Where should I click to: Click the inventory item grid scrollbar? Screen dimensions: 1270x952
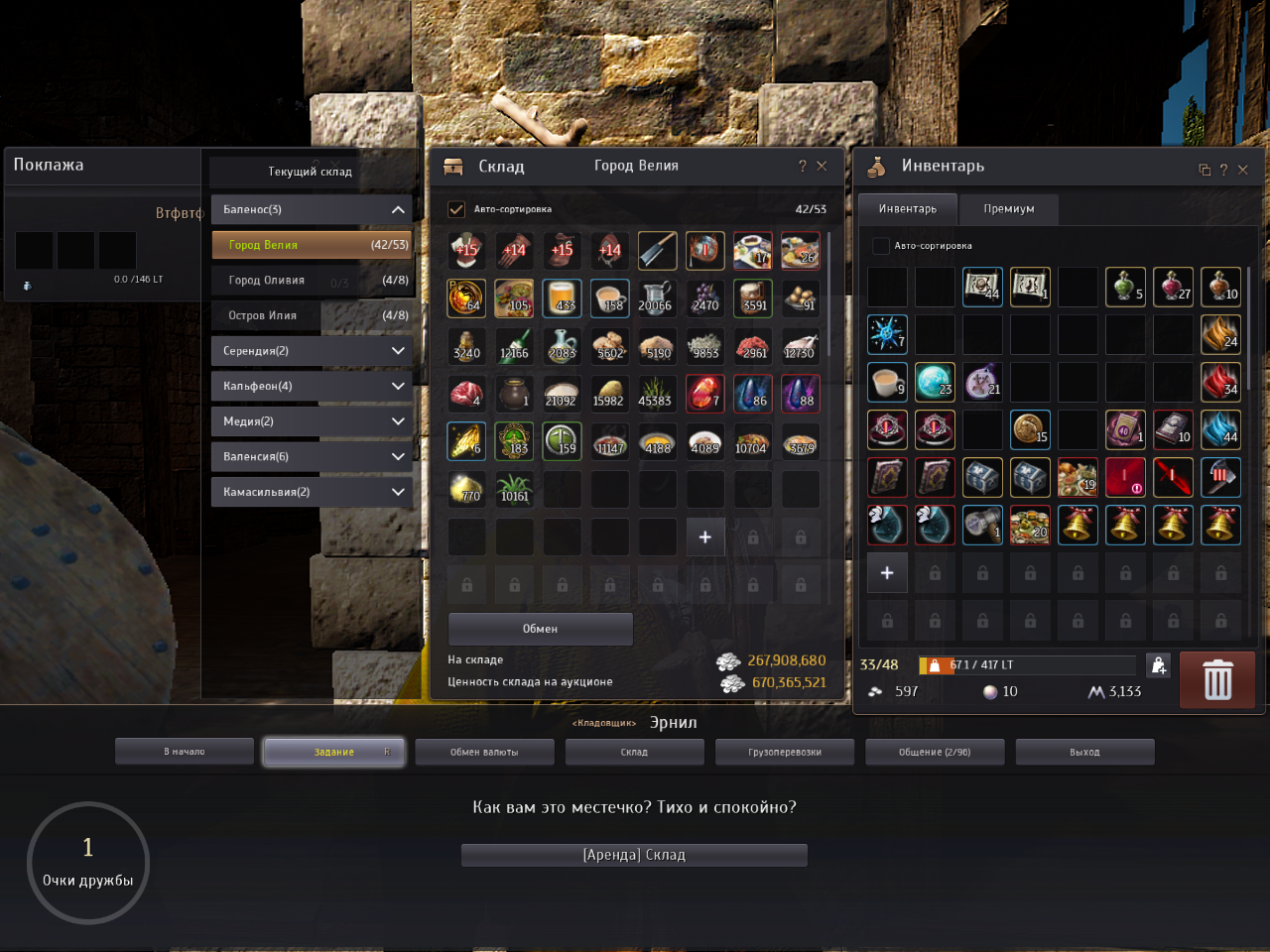pyautogui.click(x=1248, y=327)
